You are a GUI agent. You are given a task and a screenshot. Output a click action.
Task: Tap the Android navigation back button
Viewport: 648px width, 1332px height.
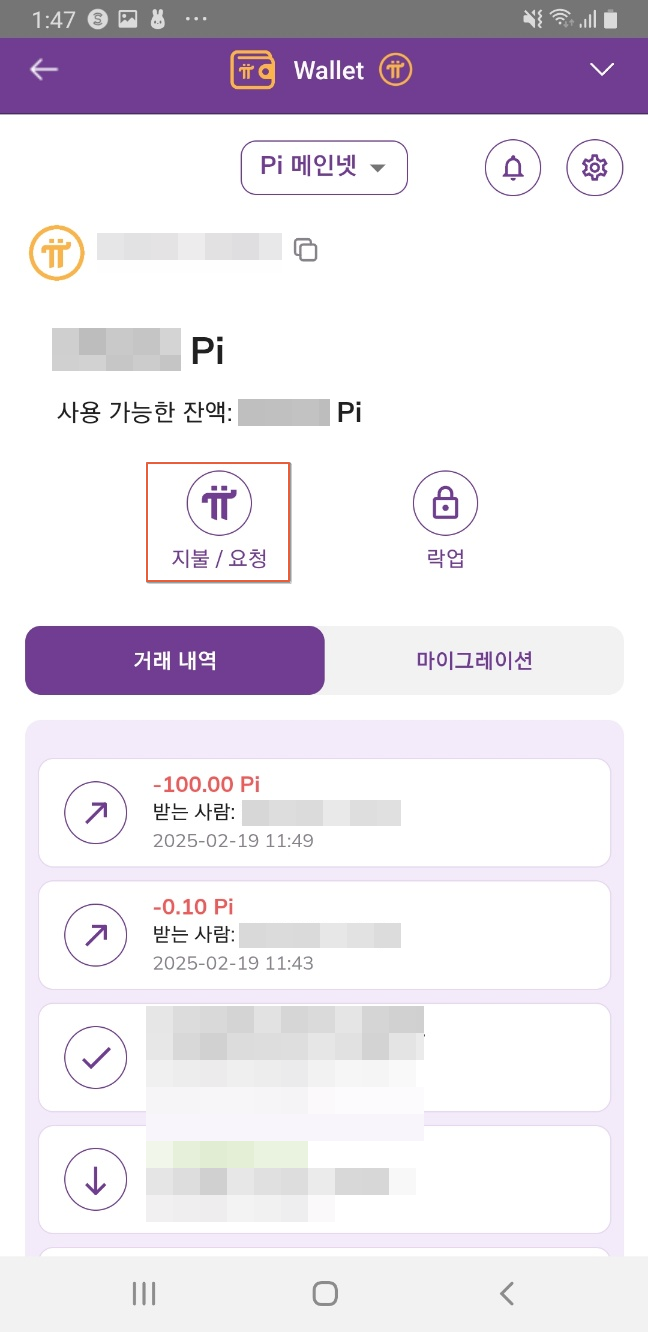pos(506,1293)
